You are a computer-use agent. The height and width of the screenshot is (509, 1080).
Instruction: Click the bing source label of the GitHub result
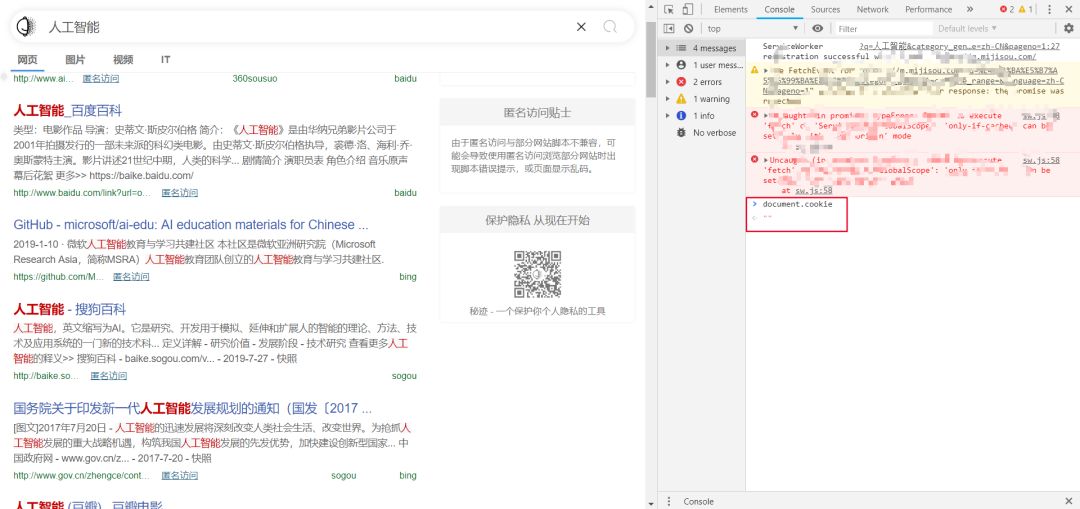coord(408,277)
